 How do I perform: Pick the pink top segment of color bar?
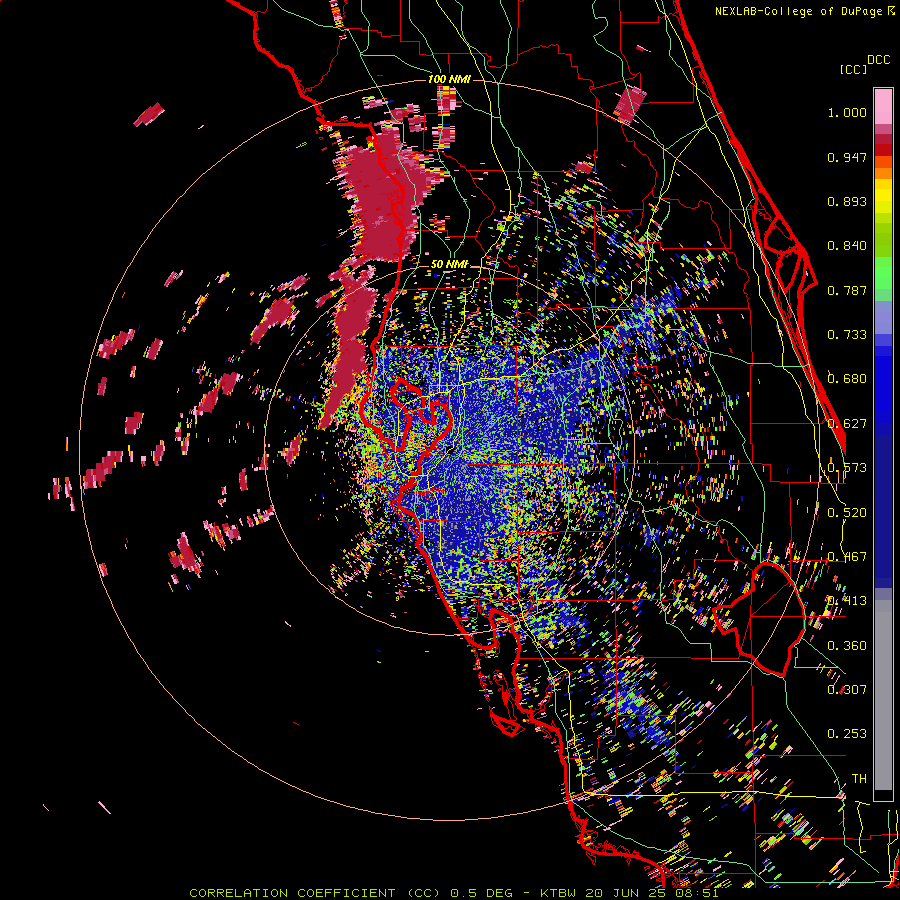883,106
